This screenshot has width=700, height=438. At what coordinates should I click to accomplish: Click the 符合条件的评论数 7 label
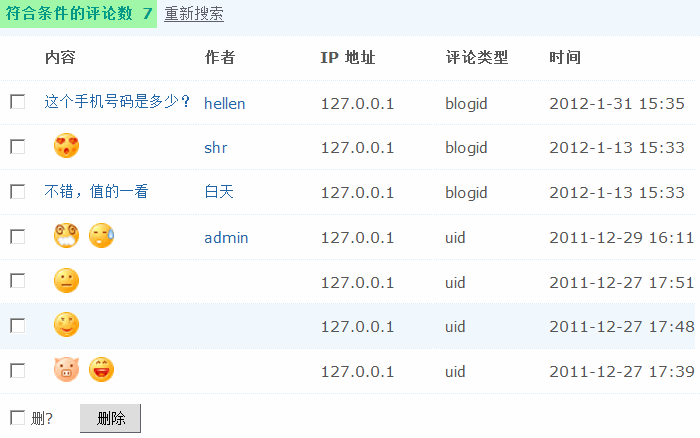79,13
